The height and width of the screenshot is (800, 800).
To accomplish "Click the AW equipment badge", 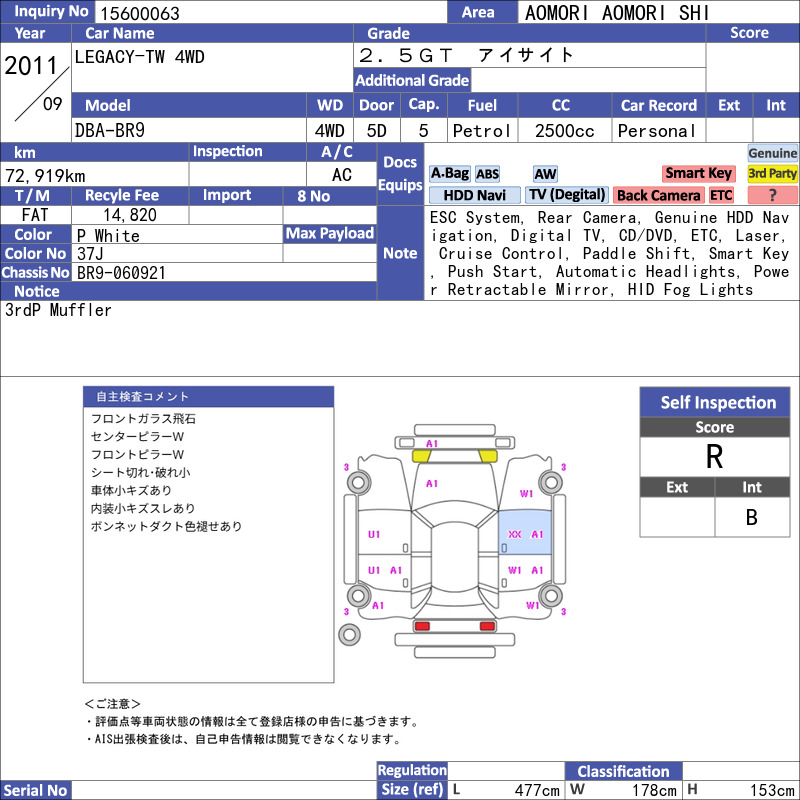I will pos(545,174).
